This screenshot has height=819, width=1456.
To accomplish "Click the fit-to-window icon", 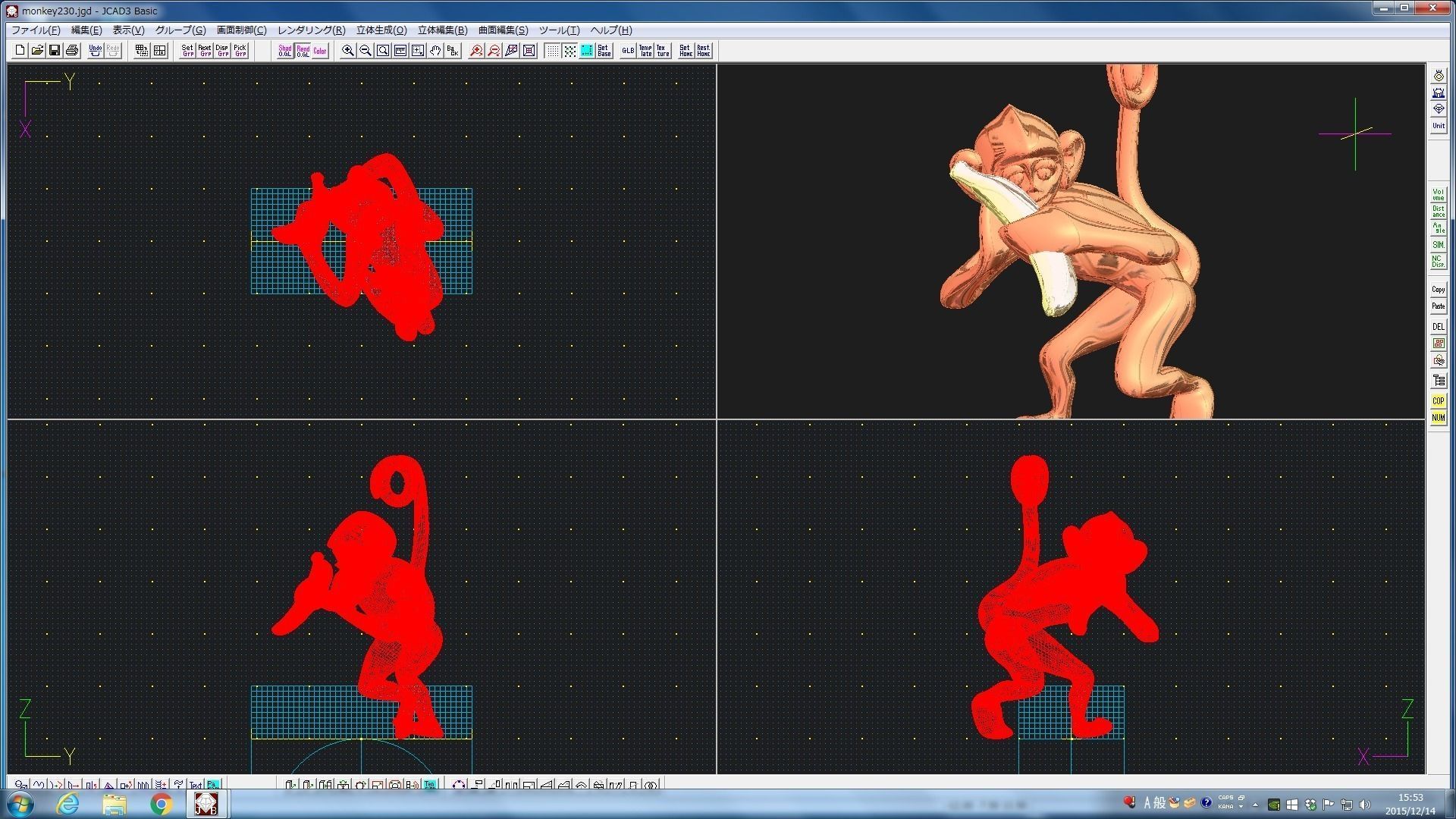I will 529,51.
